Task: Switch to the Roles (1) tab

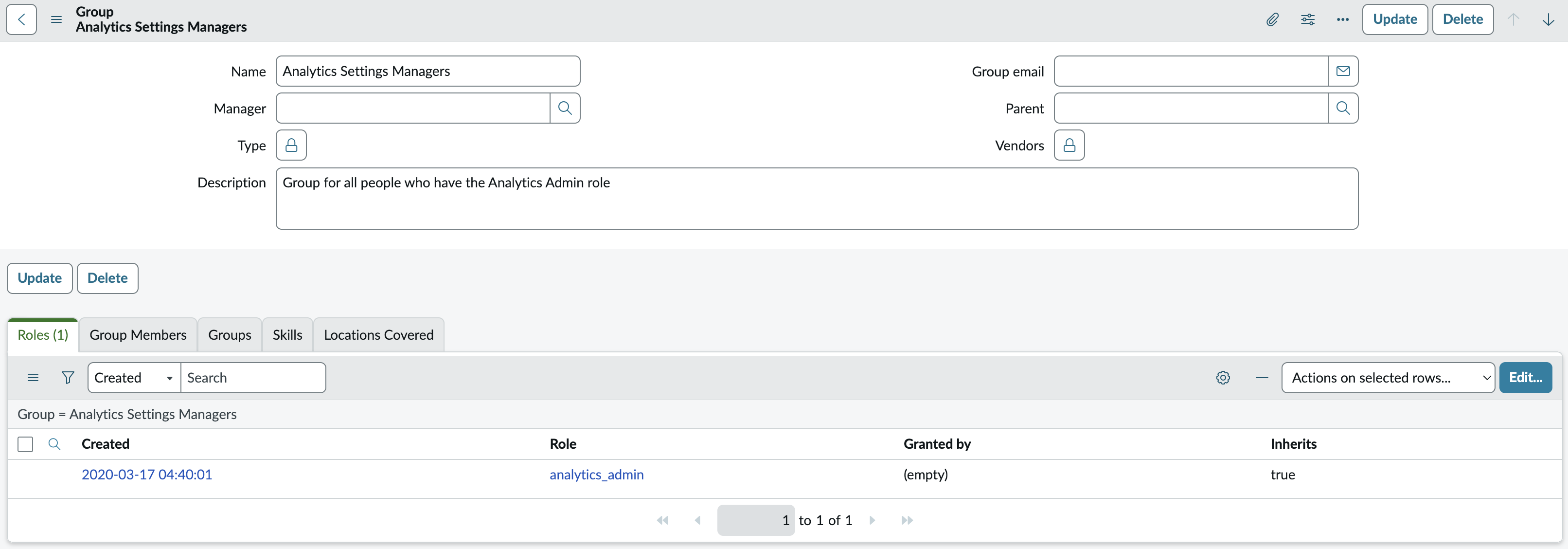Action: pyautogui.click(x=43, y=335)
